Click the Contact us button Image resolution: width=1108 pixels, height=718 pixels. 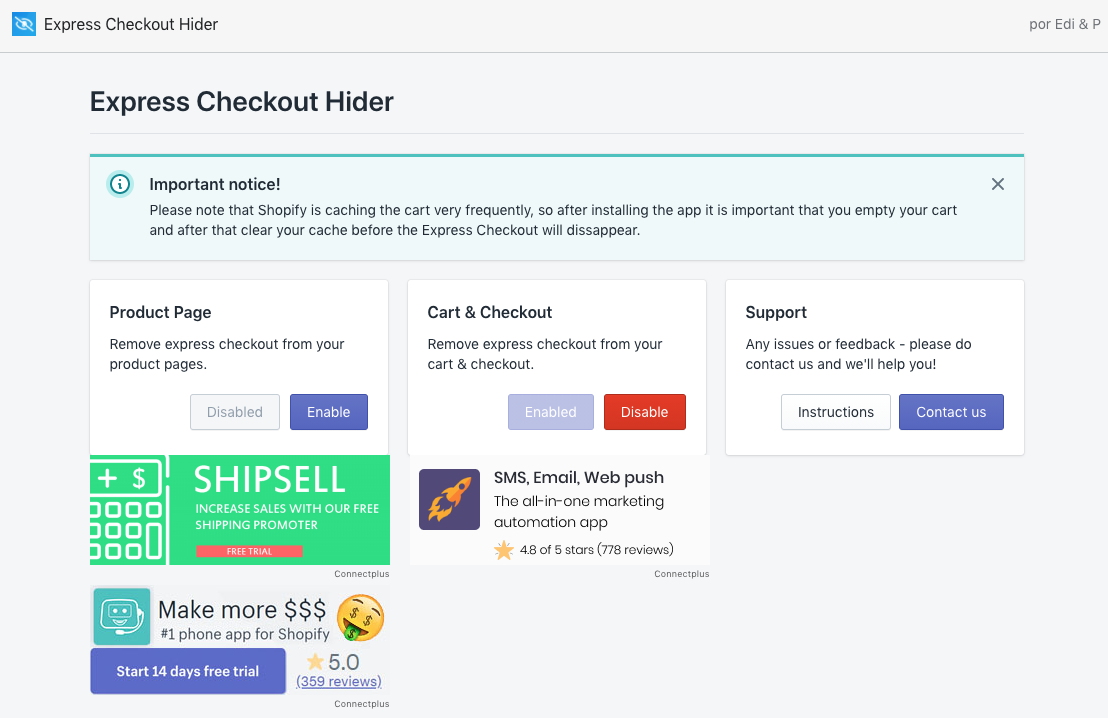point(950,412)
